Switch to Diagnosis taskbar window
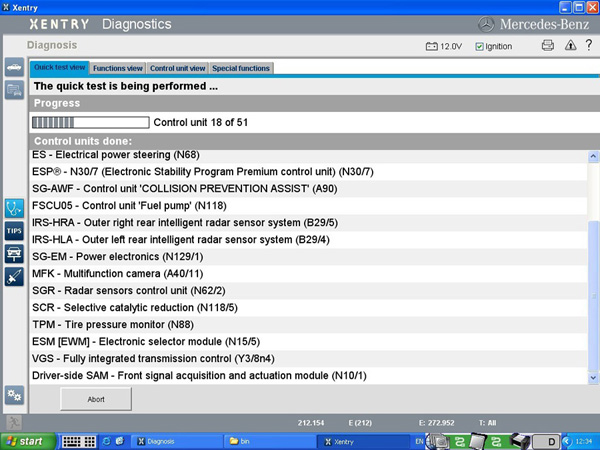 176,442
